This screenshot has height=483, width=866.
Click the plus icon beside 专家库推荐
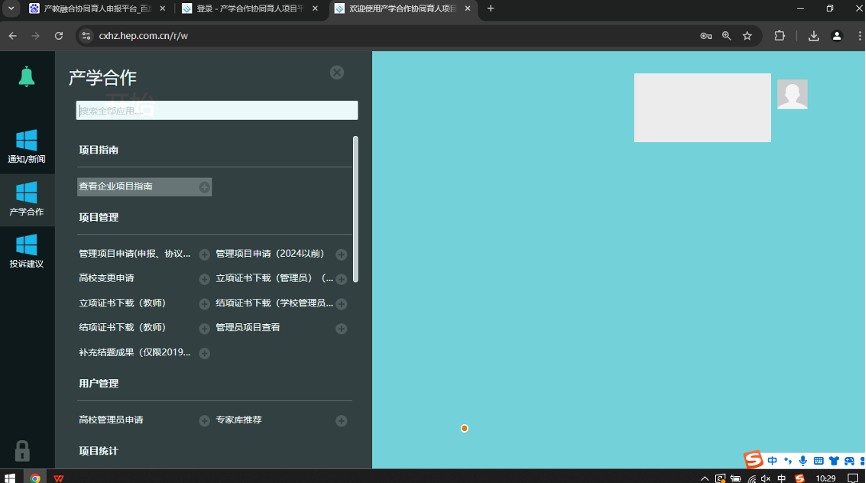pos(341,421)
